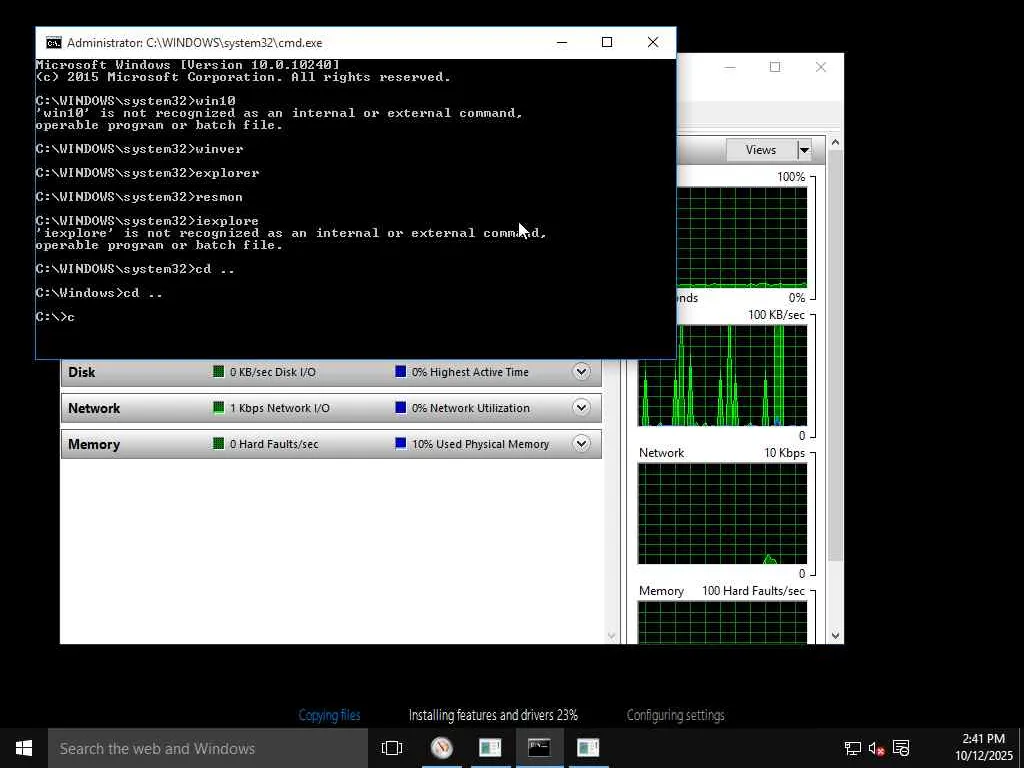Screen dimensions: 1024x768
Task: Click graph pane scrollbar up arrow
Action: 835,142
